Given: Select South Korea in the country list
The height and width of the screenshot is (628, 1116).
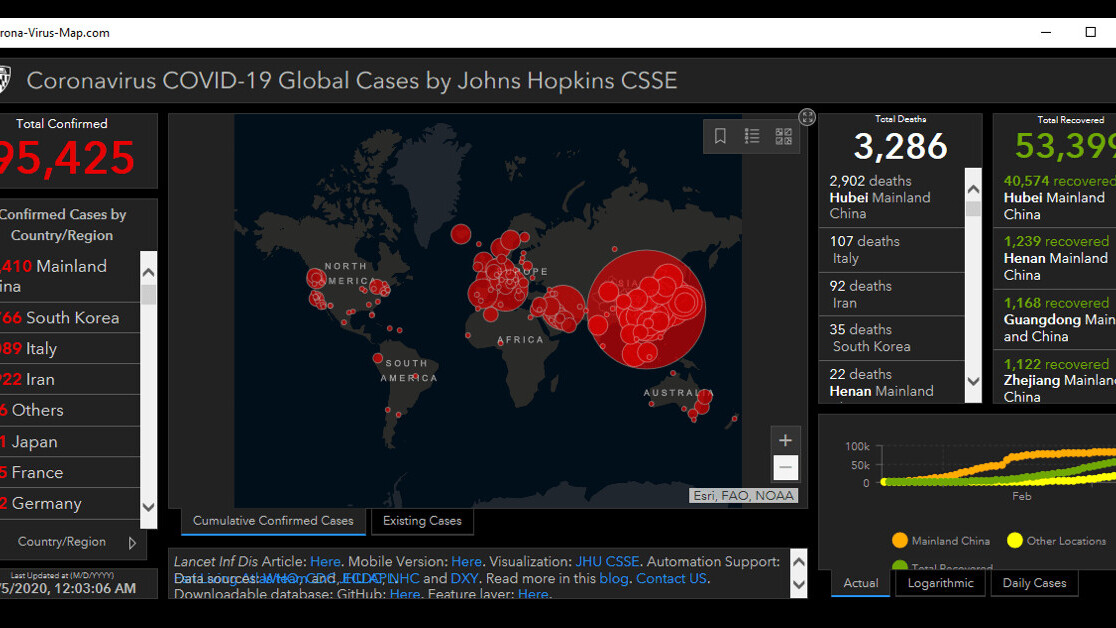Looking at the screenshot, I should 70,318.
